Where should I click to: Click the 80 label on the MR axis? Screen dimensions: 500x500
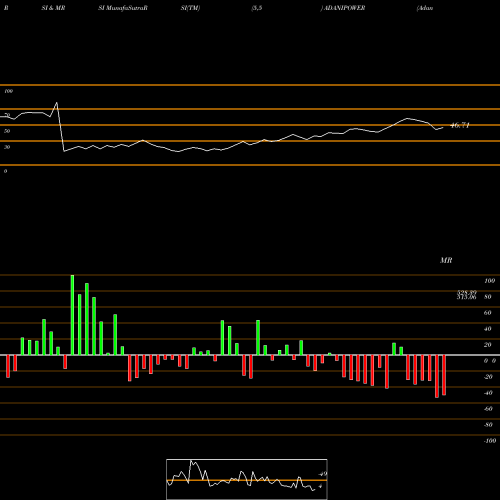click(x=488, y=297)
